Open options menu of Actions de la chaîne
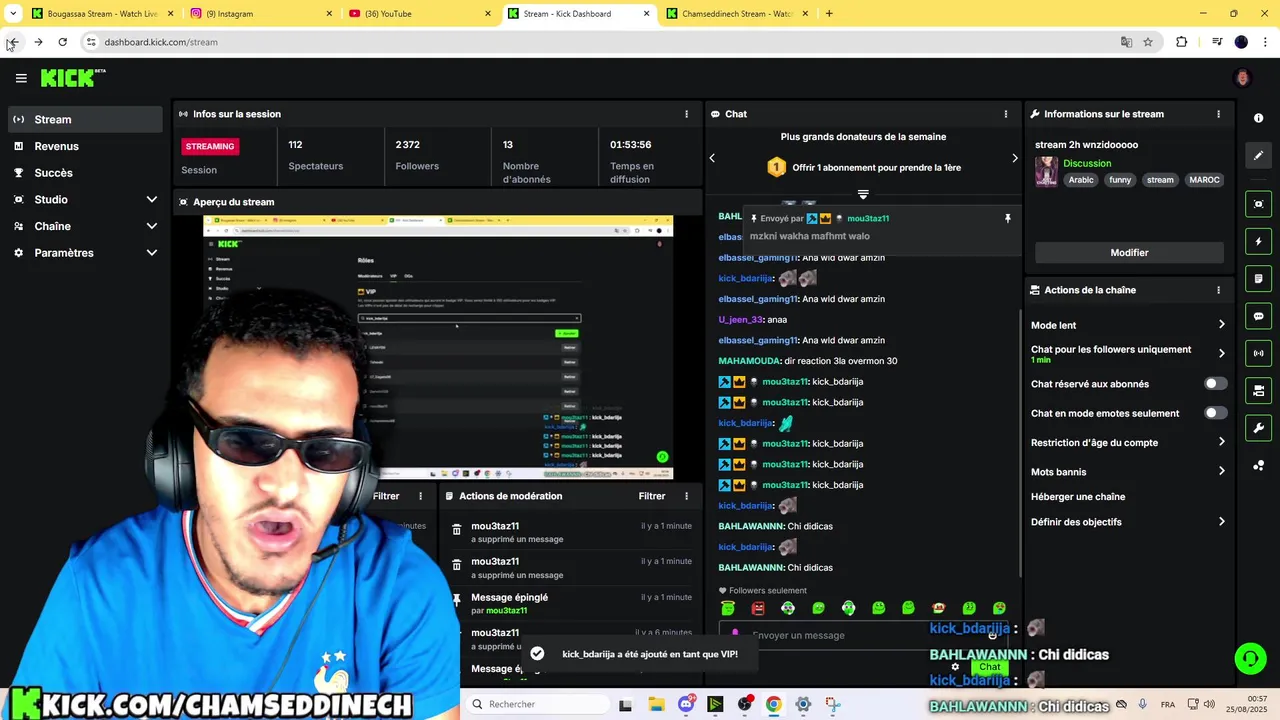This screenshot has height=720, width=1280. coord(1218,290)
